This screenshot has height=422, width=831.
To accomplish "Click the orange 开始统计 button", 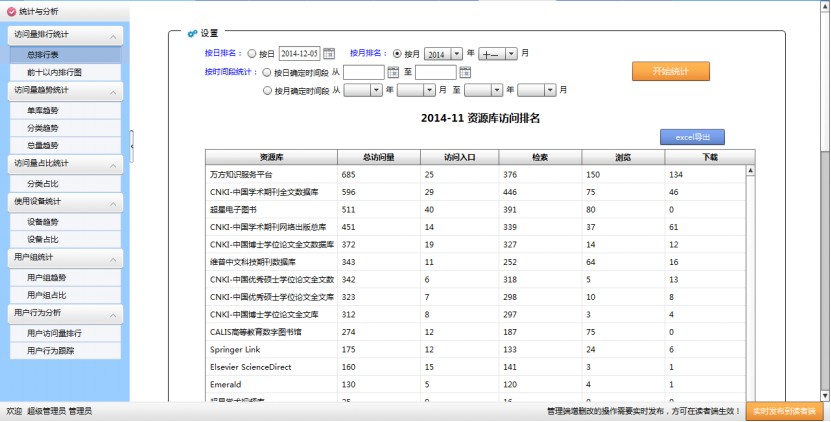I will point(670,71).
